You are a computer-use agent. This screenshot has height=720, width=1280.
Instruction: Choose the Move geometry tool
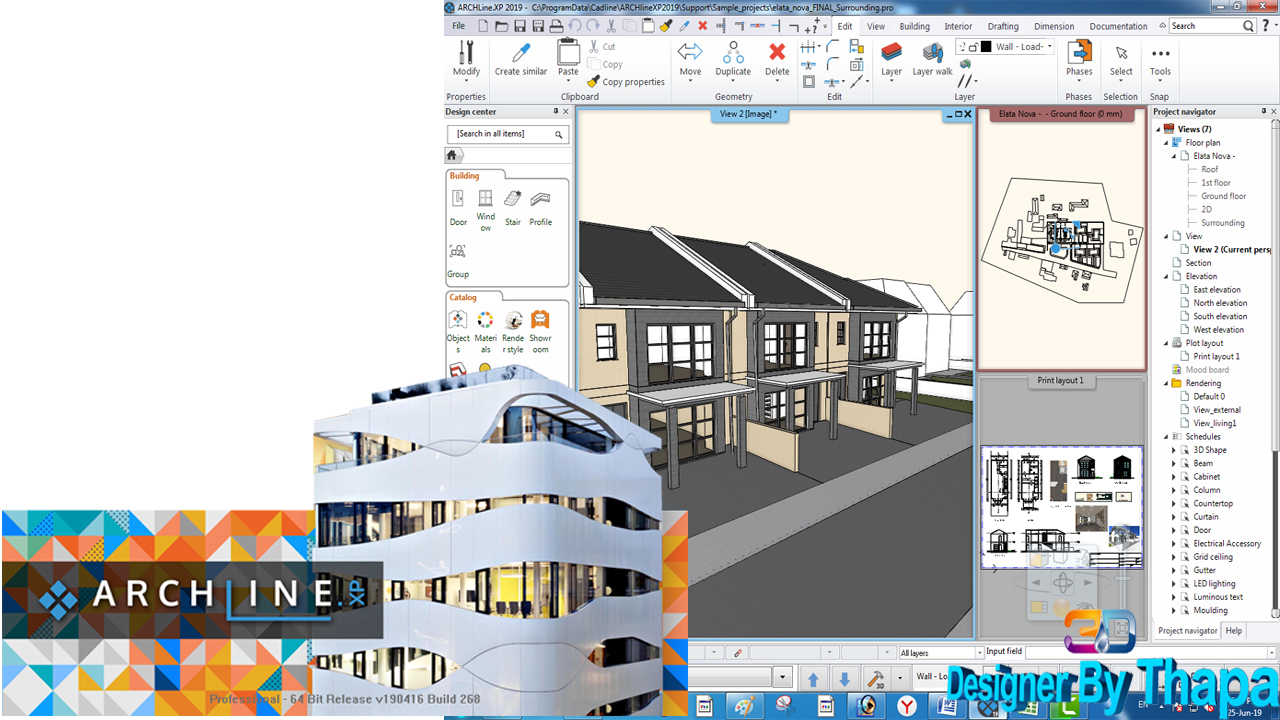tap(690, 58)
